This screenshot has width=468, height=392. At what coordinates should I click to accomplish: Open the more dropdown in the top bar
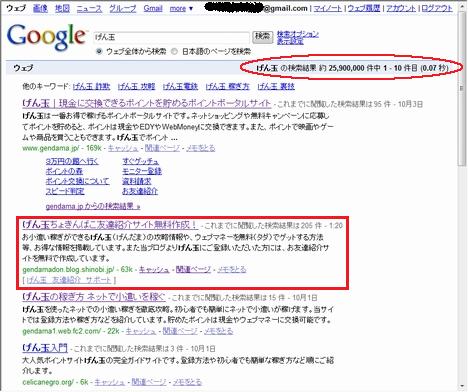click(181, 8)
